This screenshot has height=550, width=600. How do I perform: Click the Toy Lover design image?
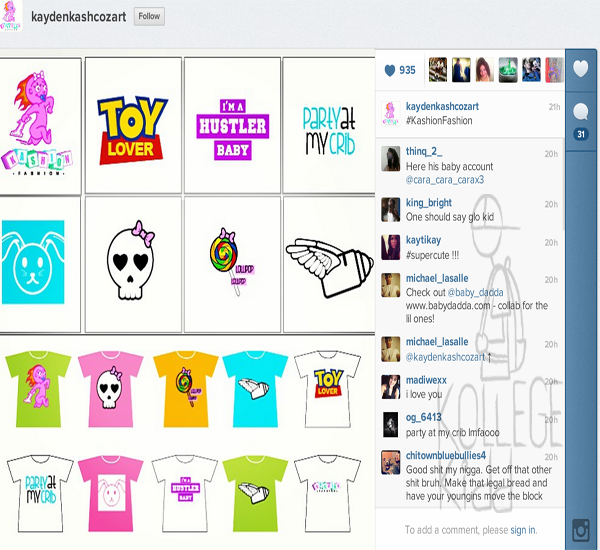point(133,128)
